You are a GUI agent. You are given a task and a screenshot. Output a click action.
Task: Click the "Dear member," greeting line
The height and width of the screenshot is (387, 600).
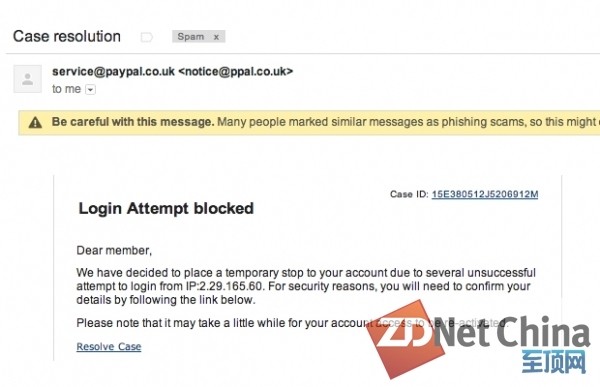[114, 250]
